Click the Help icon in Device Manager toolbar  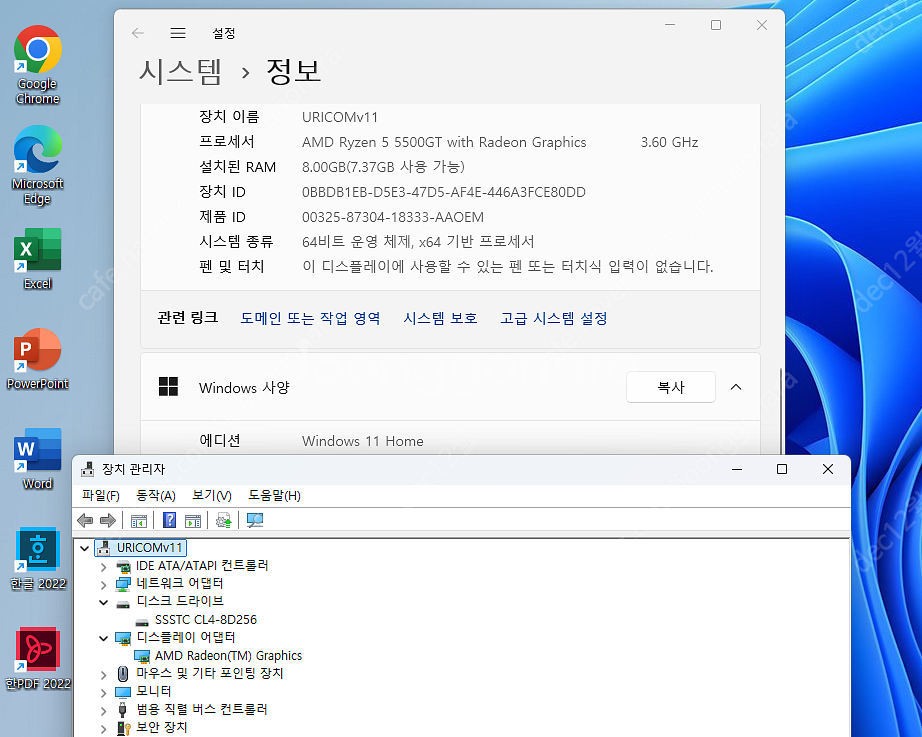coord(169,520)
